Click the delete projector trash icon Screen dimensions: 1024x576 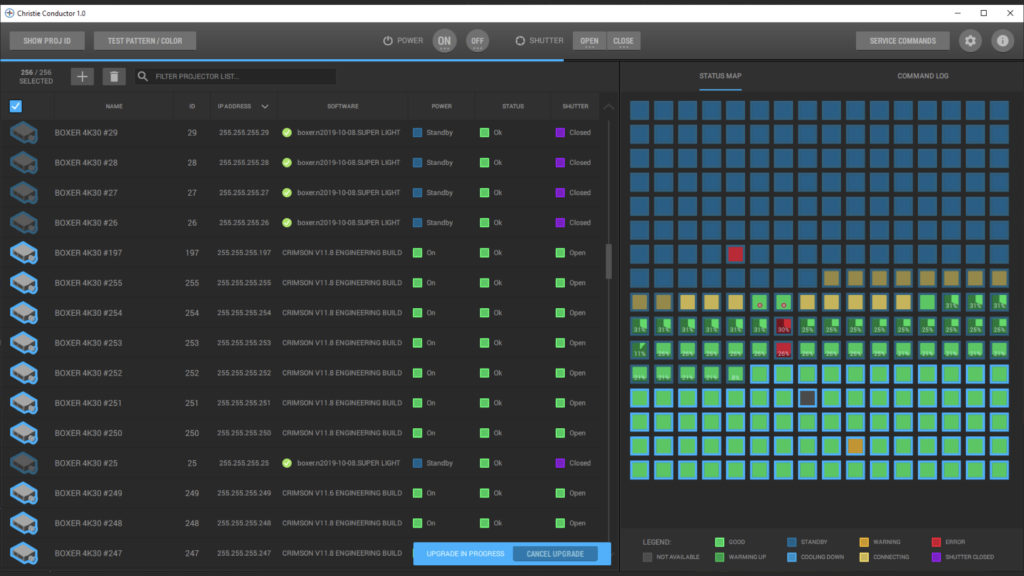pyautogui.click(x=114, y=77)
